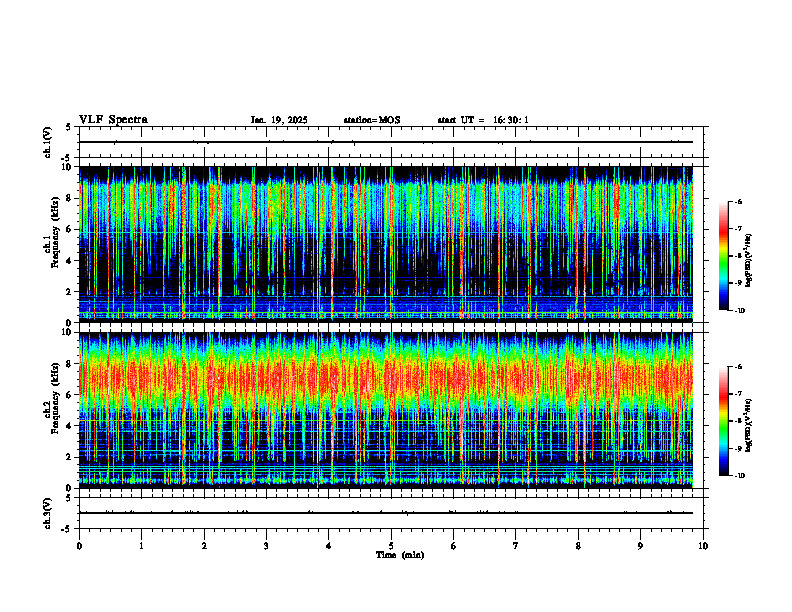Select the ch.1 "Frequency (kHz)" axis label
Screen dimensions: 792x612
pos(55,233)
